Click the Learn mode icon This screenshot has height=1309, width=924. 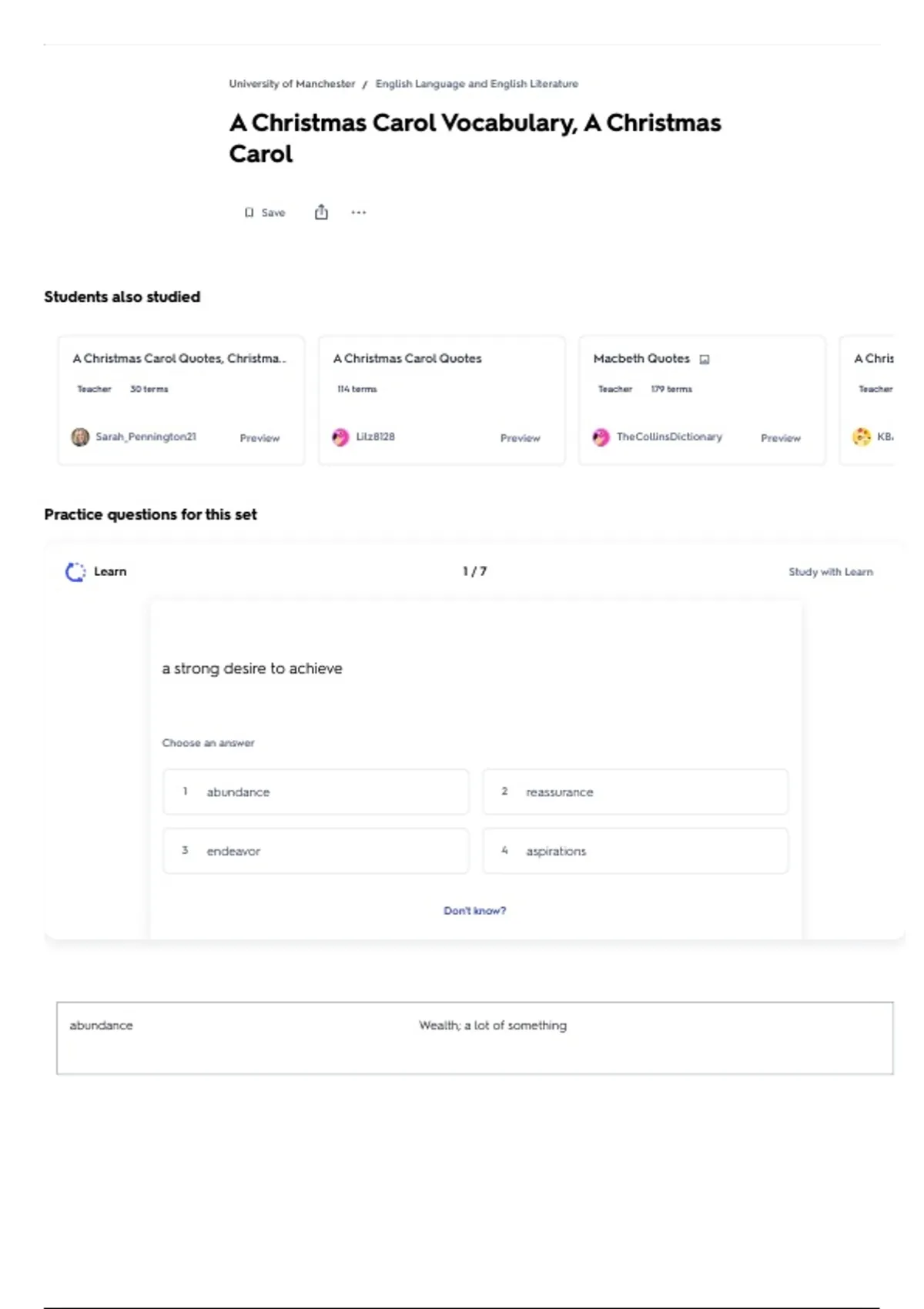tap(75, 572)
